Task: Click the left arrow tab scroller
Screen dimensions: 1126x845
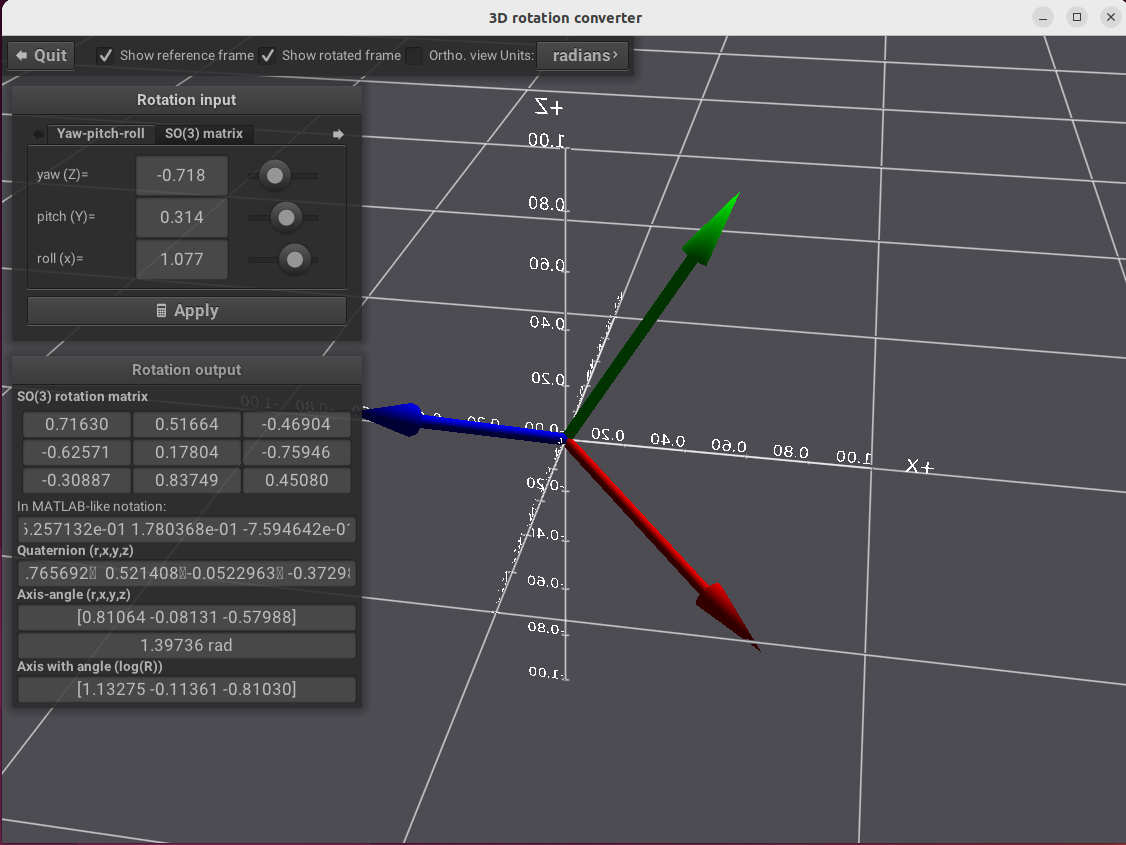Action: pos(38,134)
